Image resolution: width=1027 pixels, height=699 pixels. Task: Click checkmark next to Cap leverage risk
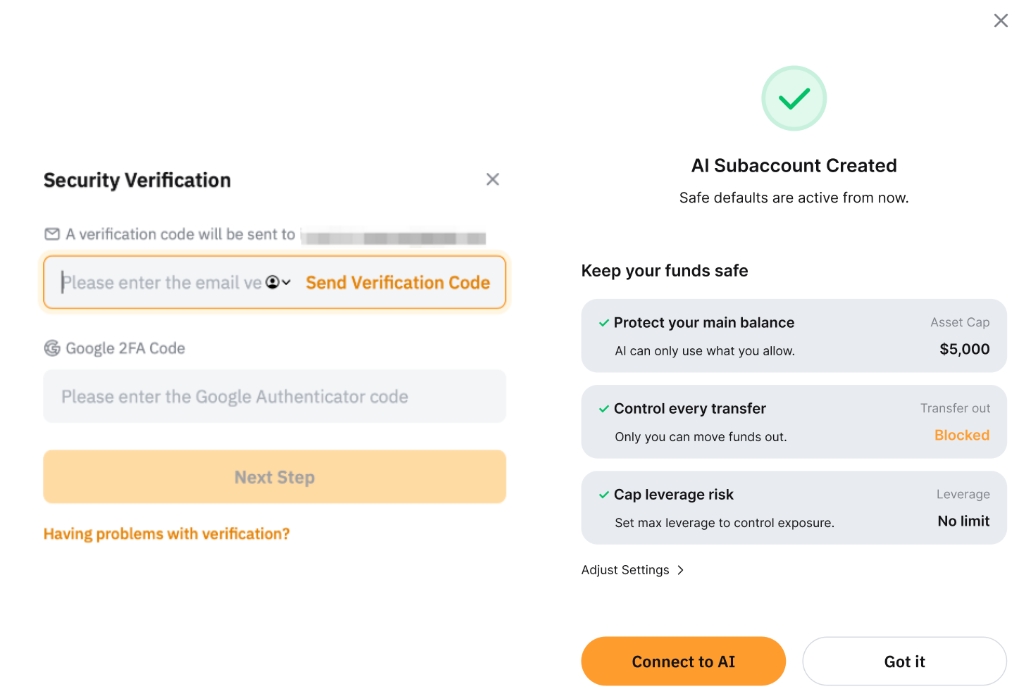pos(604,495)
